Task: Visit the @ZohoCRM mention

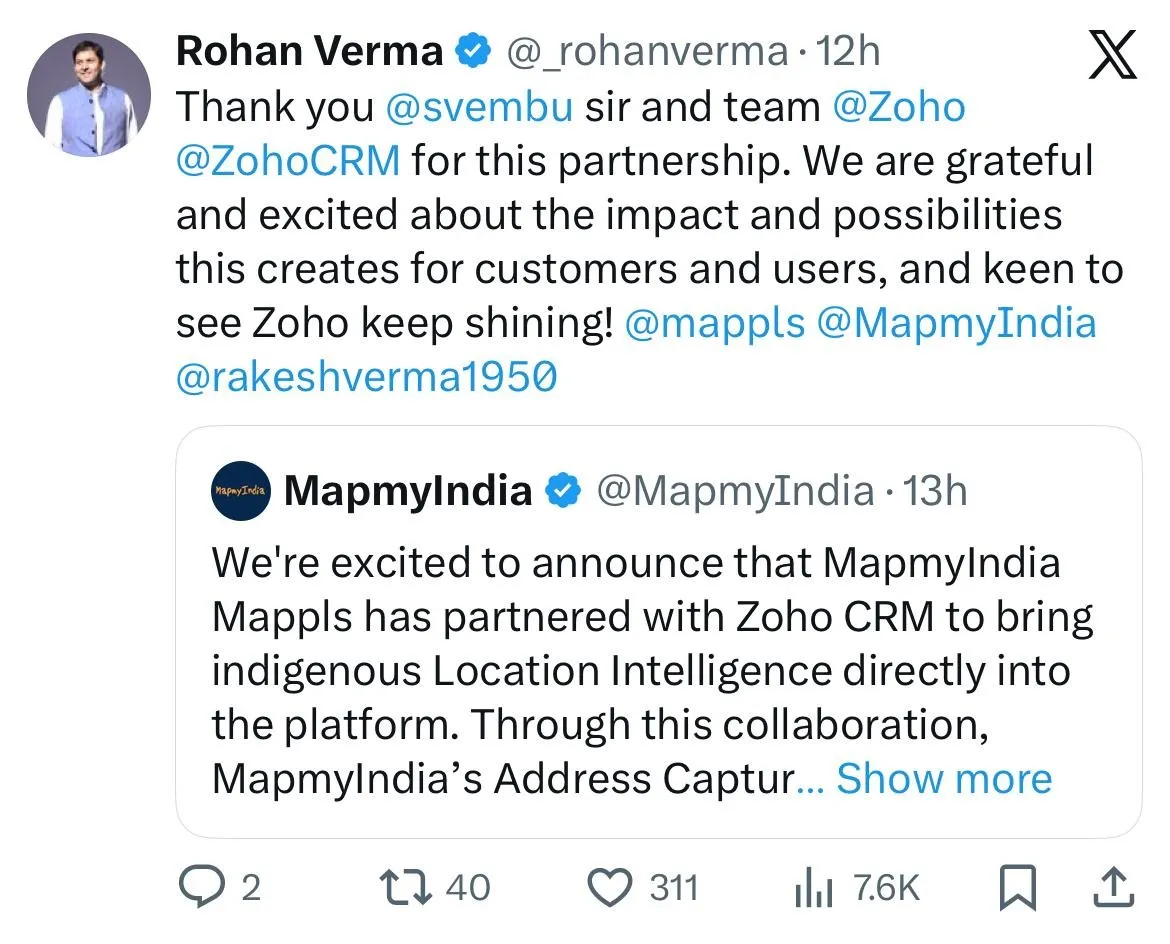Action: 288,161
